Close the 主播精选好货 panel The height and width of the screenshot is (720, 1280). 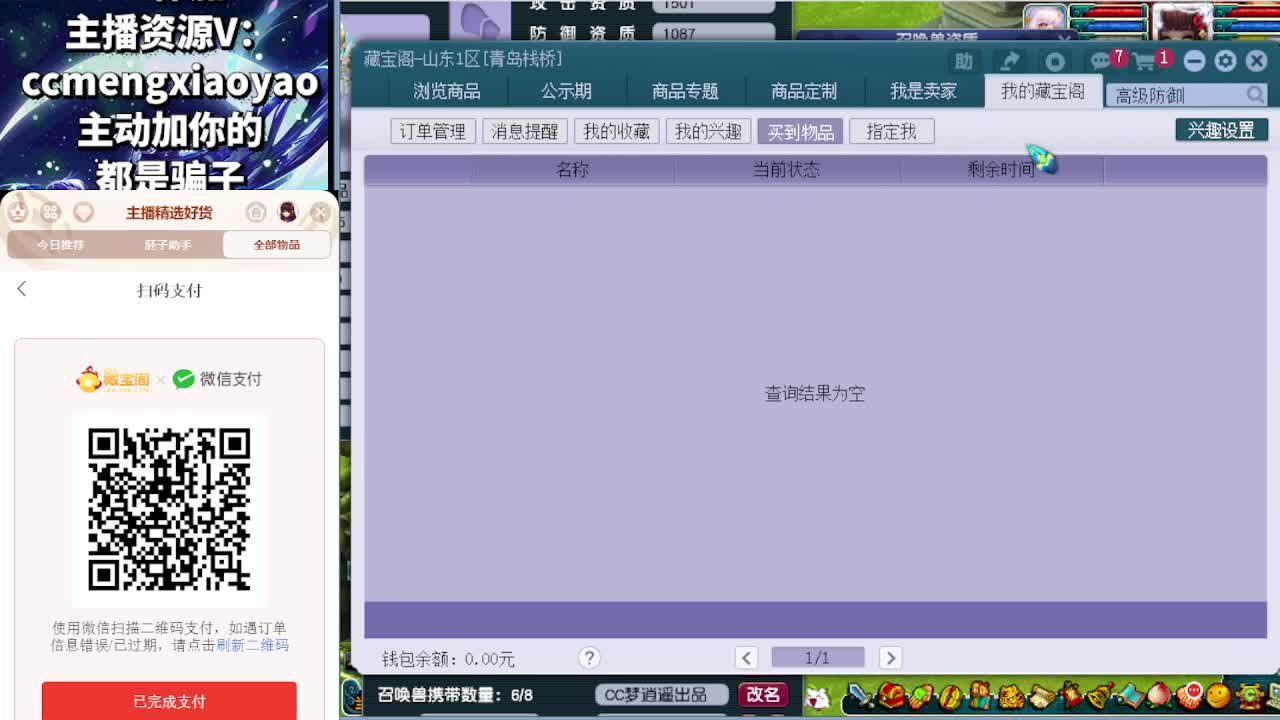point(320,212)
